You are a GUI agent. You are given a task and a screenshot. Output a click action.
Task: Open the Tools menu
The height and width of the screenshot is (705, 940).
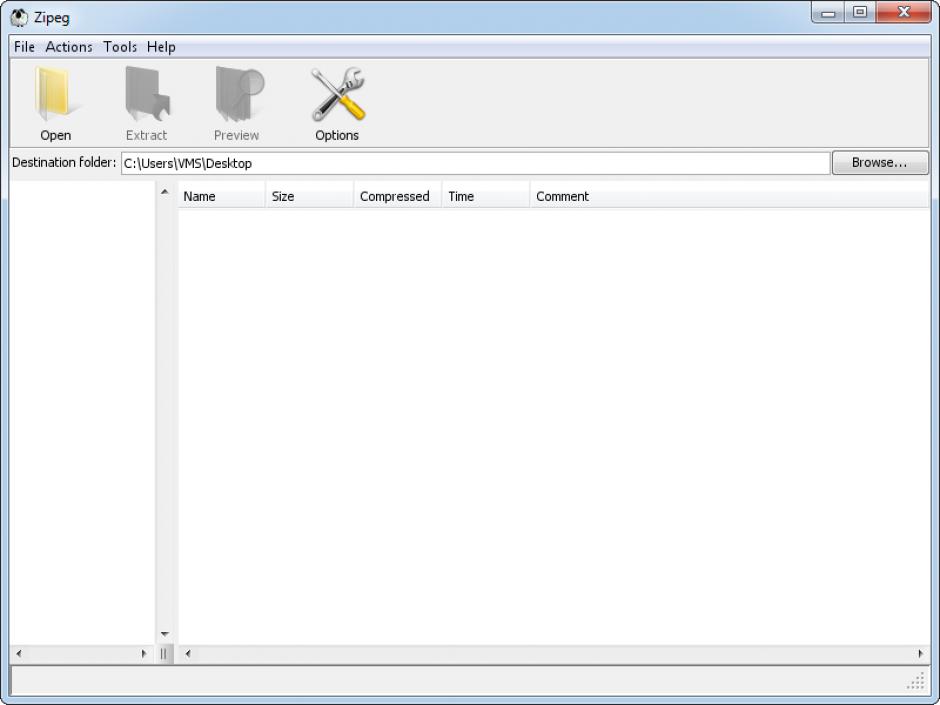120,47
